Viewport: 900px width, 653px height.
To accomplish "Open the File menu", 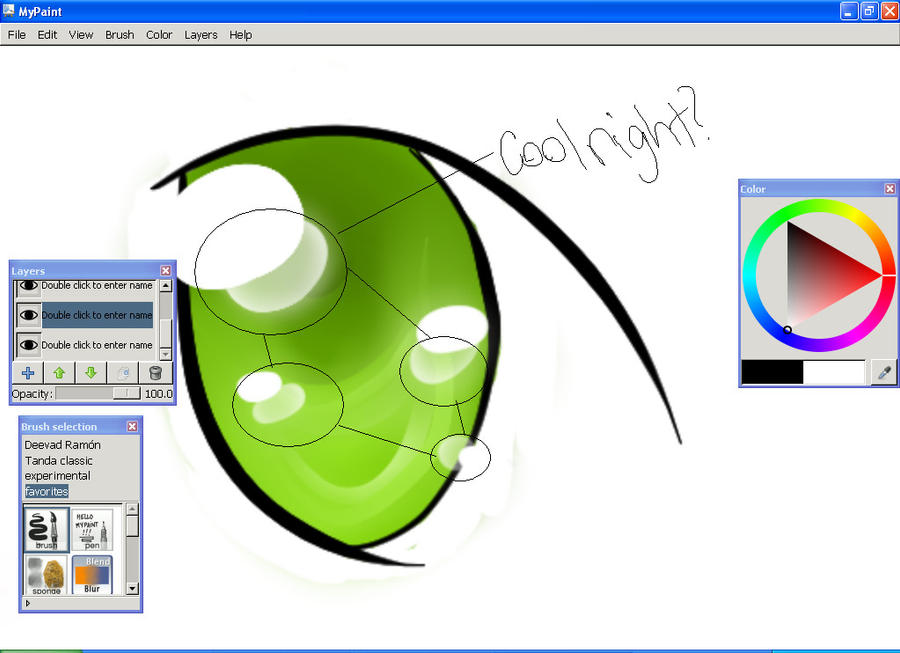I will 16,35.
